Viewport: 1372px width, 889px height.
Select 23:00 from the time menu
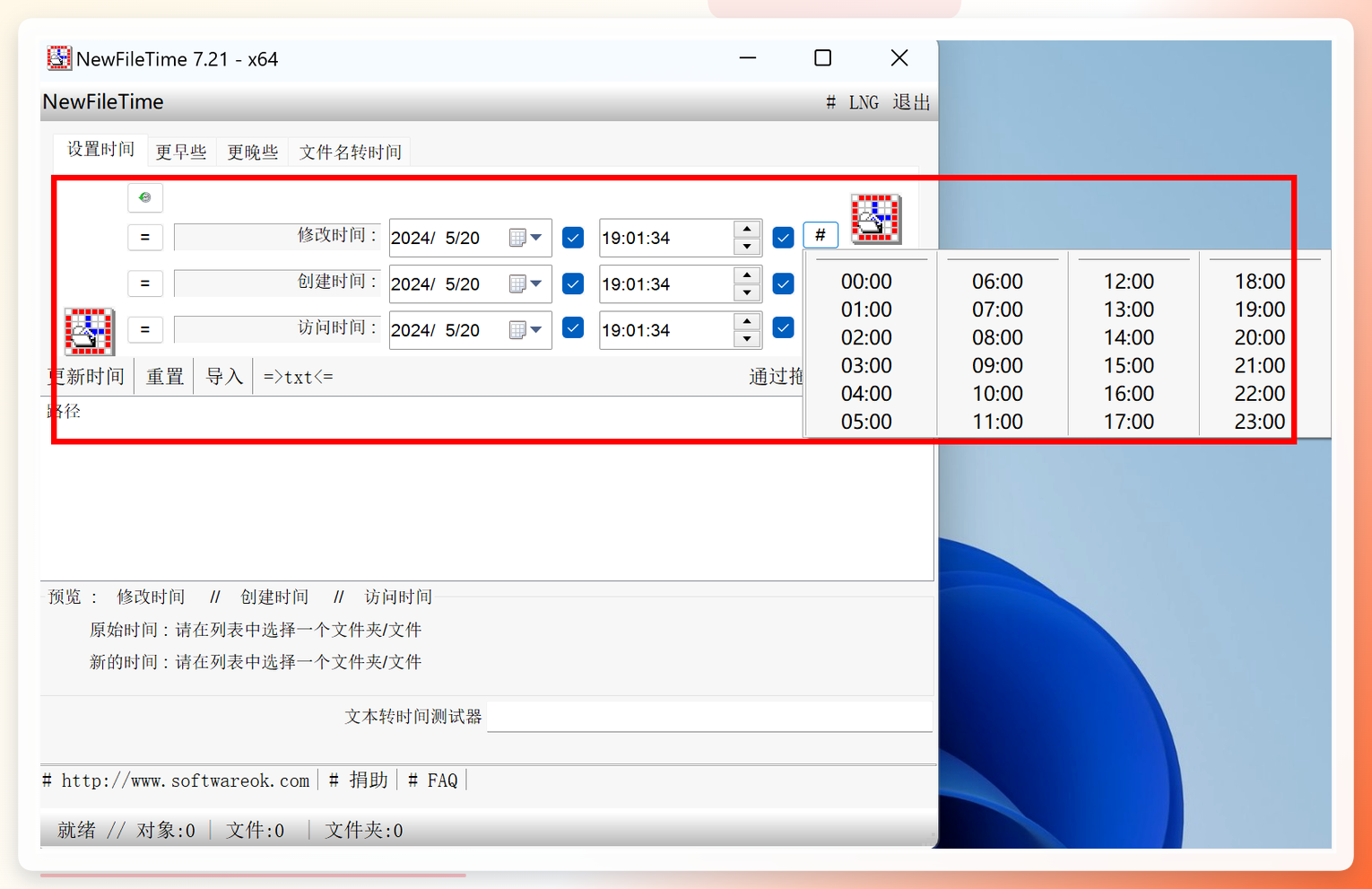point(1259,422)
